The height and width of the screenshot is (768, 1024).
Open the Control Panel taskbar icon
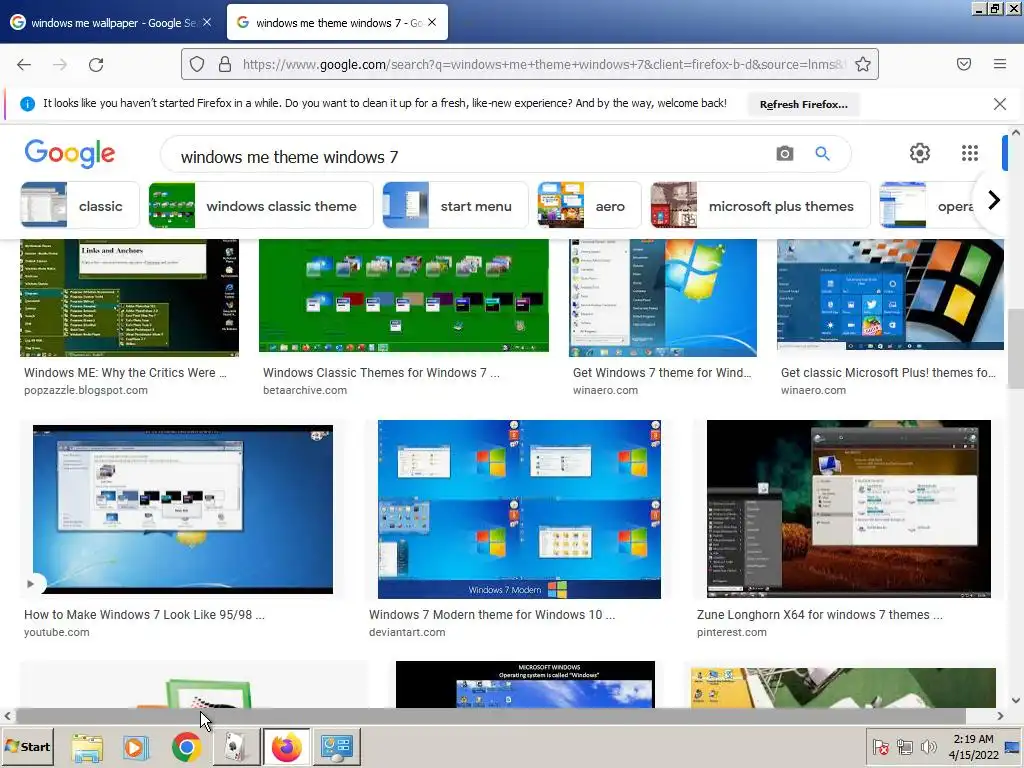tap(337, 747)
